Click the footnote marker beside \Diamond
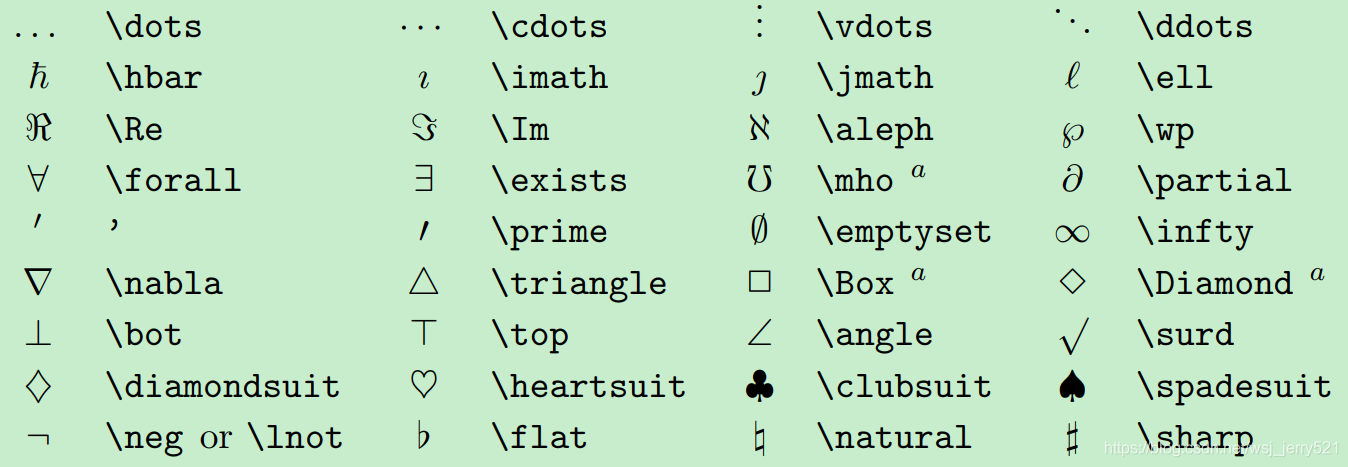1348x467 pixels. (x=1317, y=274)
